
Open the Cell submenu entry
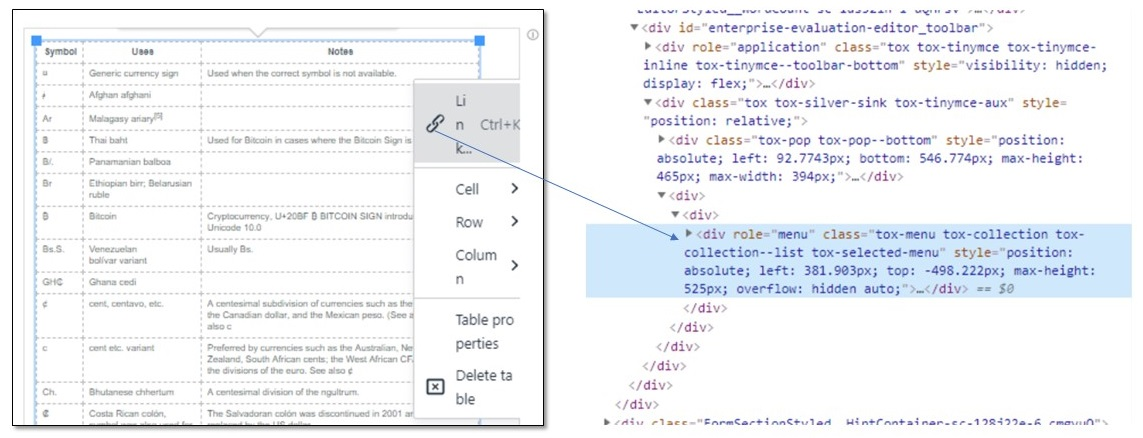click(467, 189)
